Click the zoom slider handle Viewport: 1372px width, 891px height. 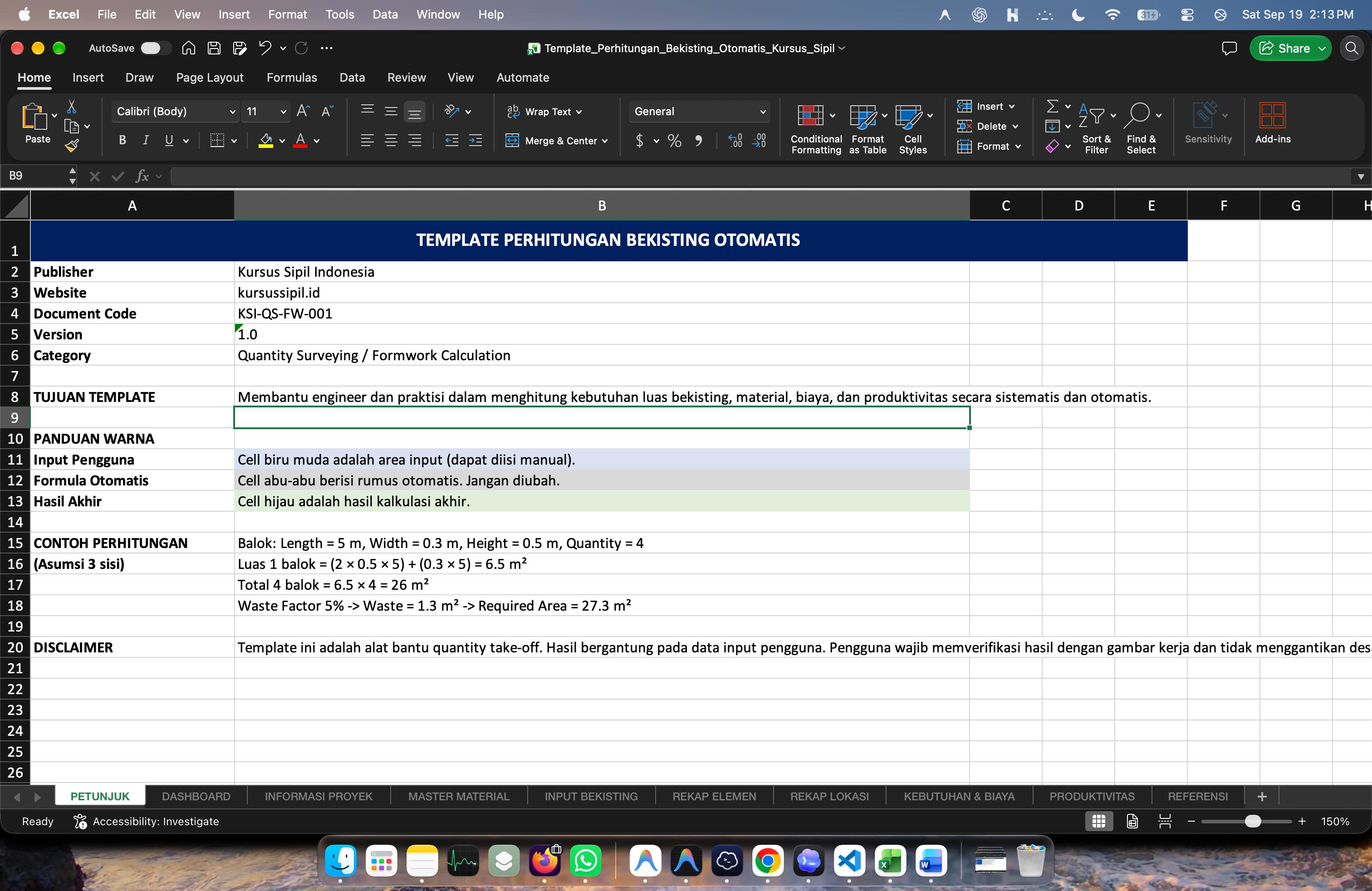coord(1253,821)
